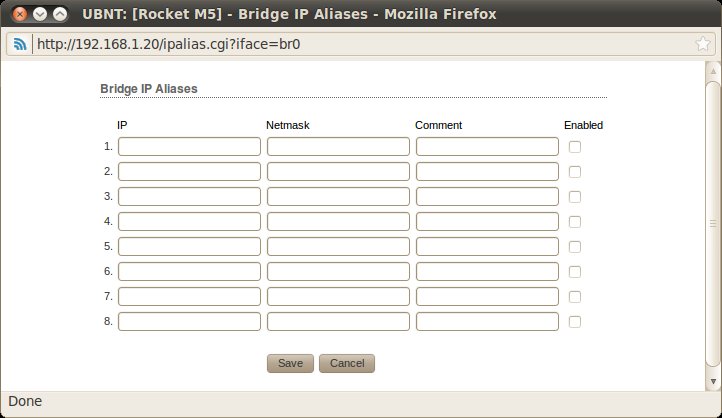This screenshot has height=418, width=722.
Task: Select the Comment field in row 3
Action: tap(487, 197)
